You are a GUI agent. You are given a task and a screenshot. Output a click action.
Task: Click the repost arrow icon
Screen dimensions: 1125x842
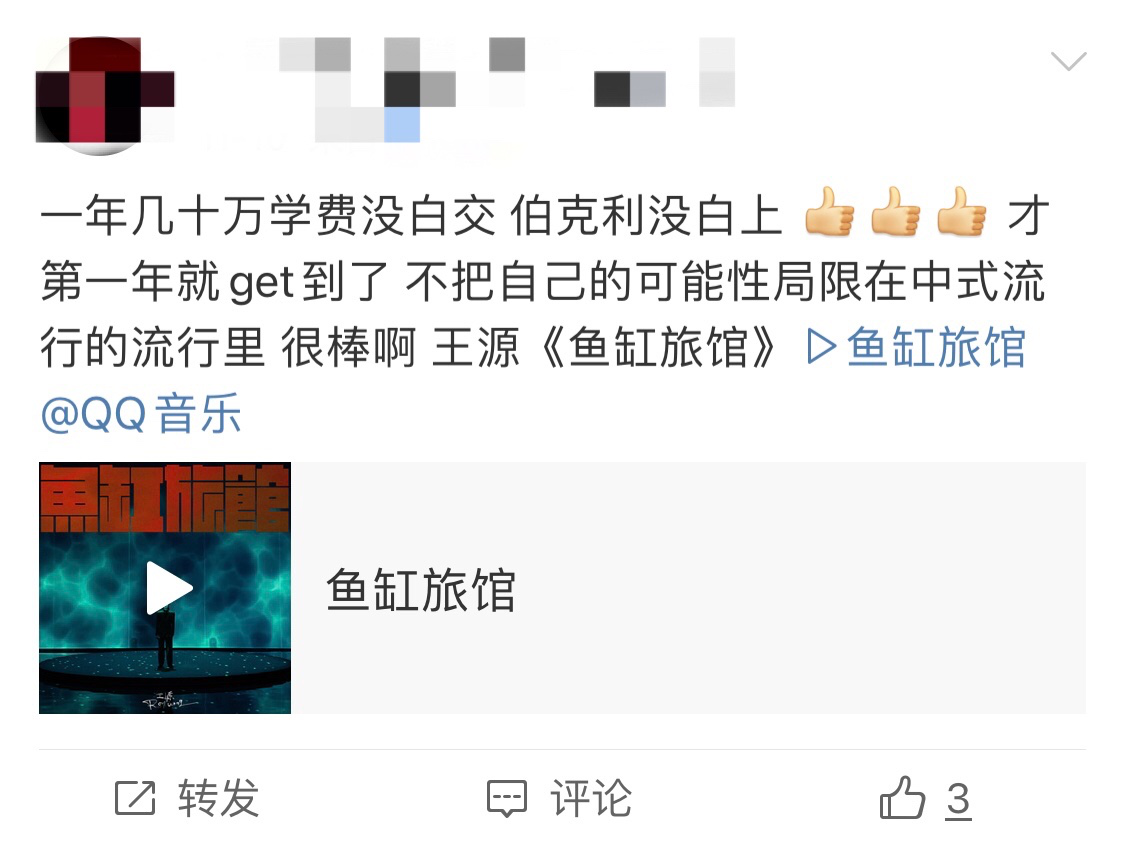click(135, 798)
